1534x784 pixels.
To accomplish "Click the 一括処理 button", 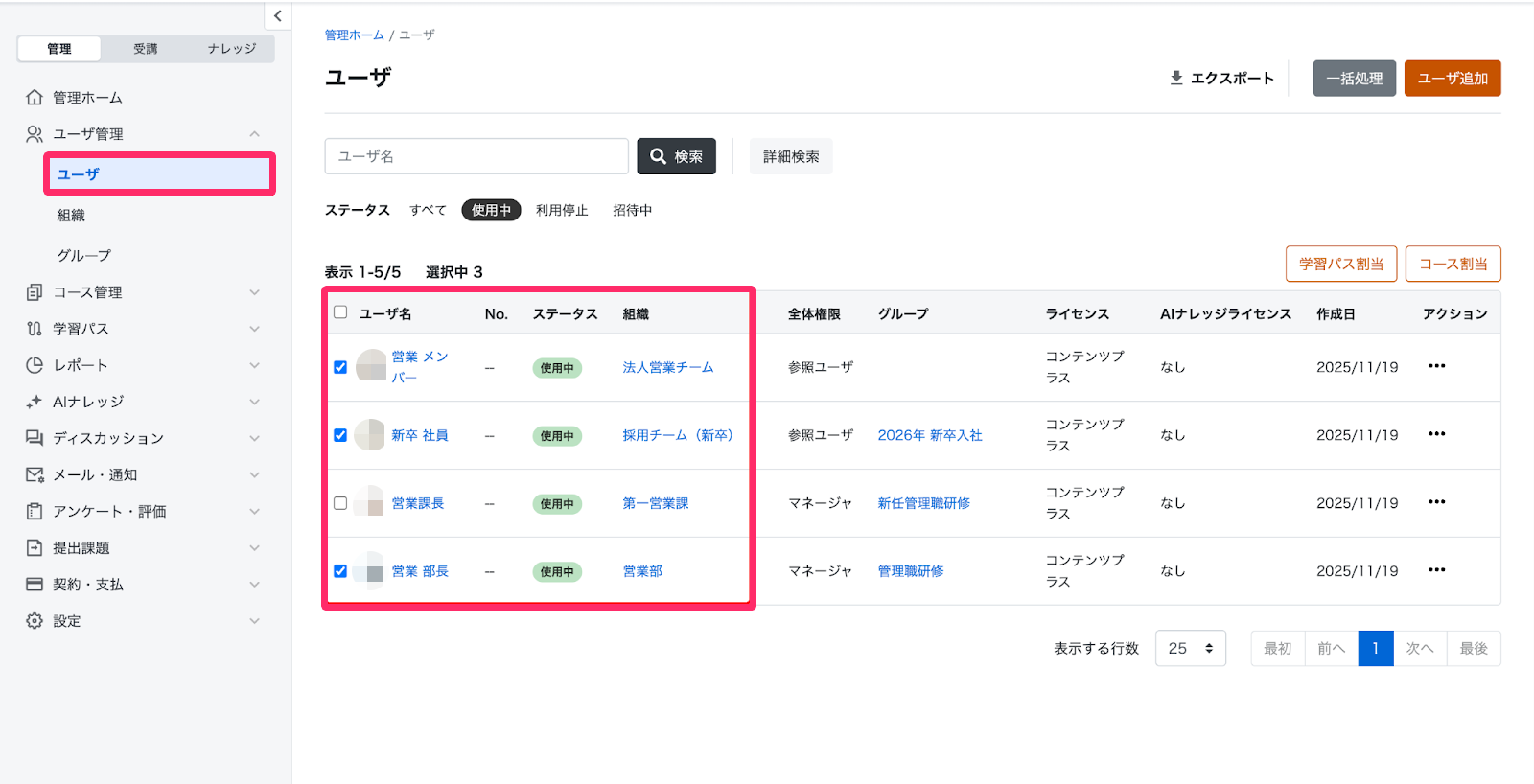I will tap(1354, 79).
